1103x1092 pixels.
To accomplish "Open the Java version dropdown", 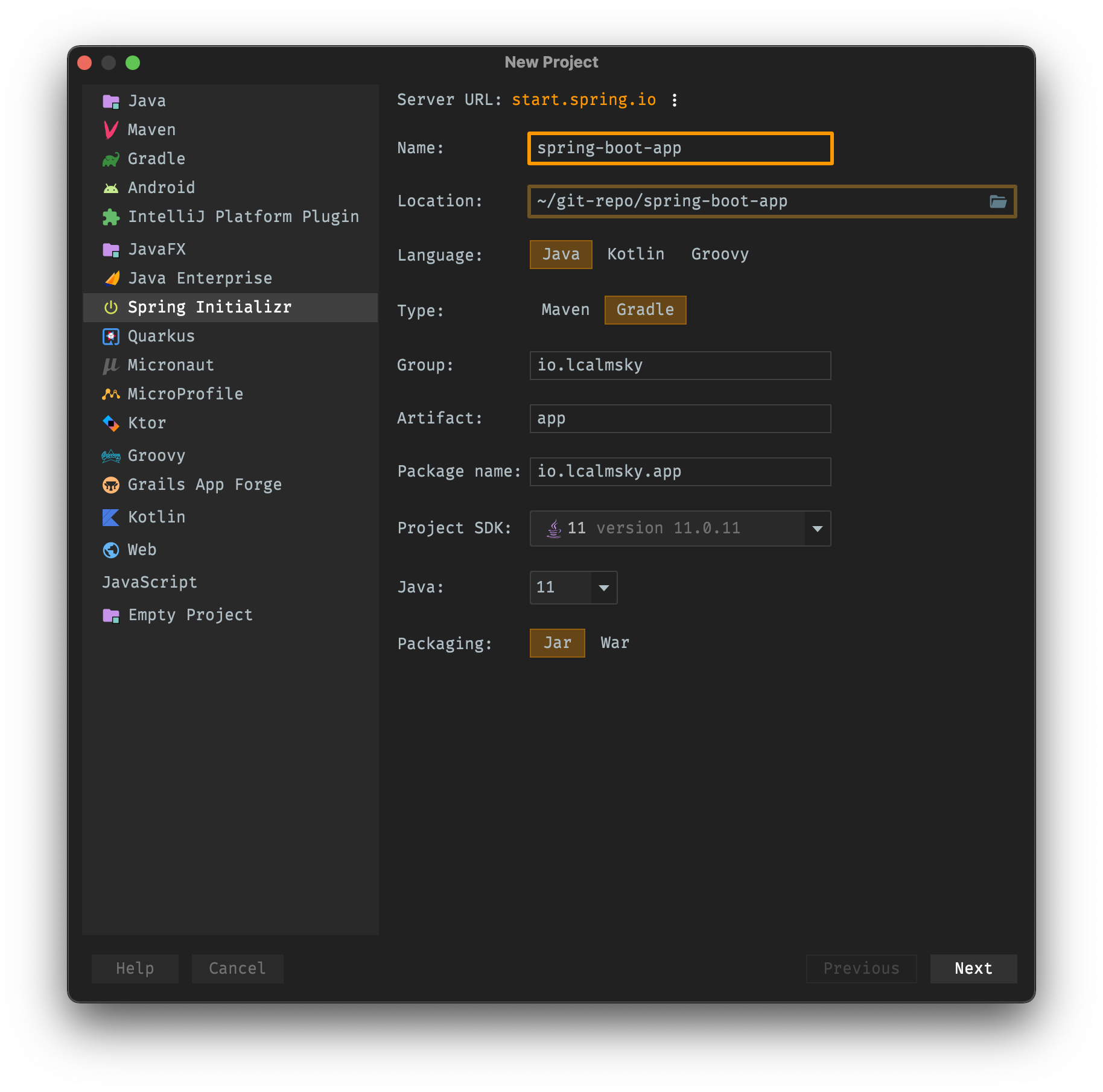I will 573,588.
